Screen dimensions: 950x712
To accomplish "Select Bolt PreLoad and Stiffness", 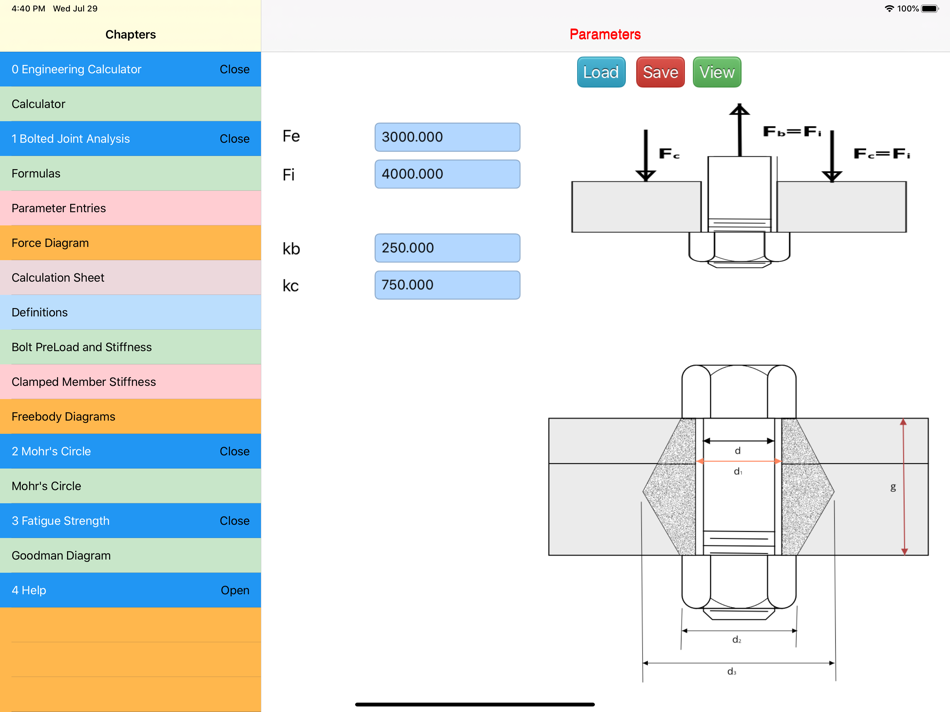I will coord(130,347).
